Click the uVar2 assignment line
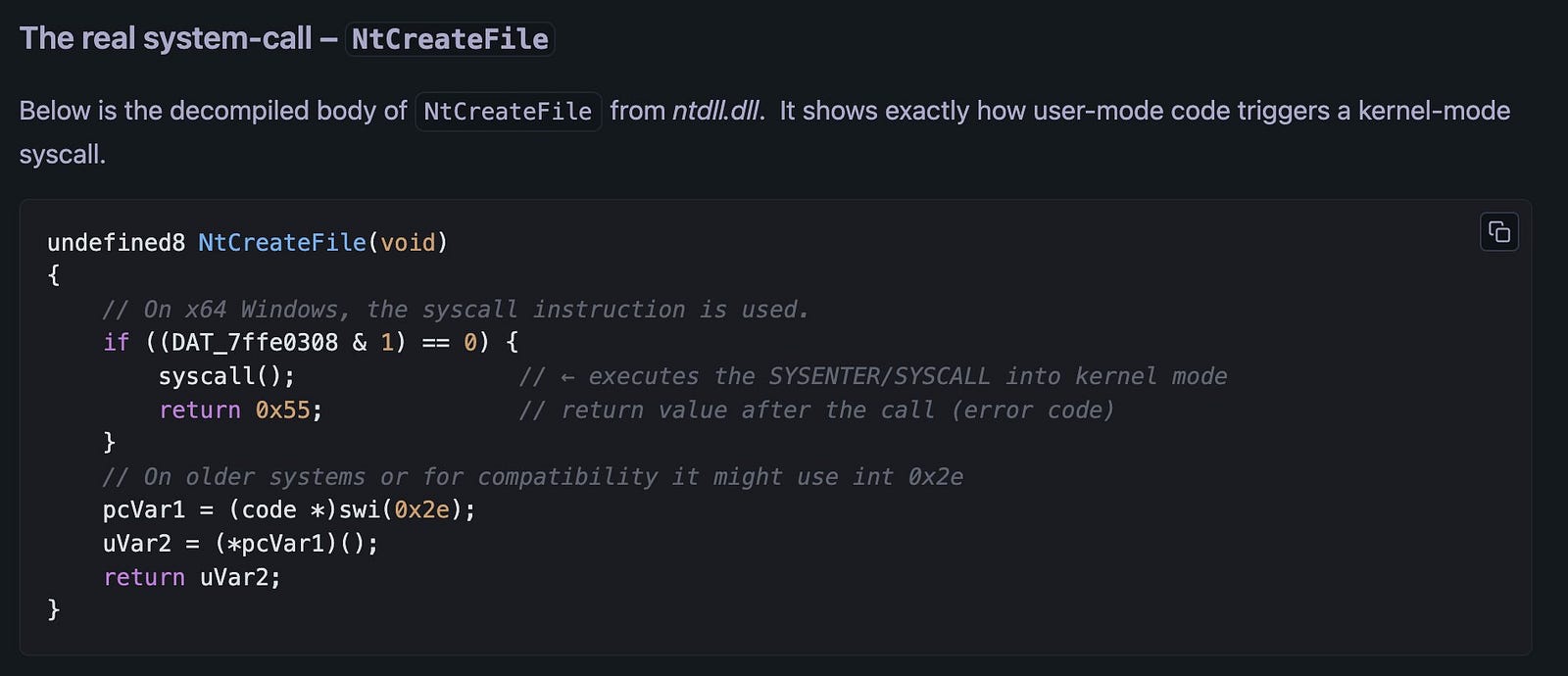The width and height of the screenshot is (1568, 676). point(240,544)
